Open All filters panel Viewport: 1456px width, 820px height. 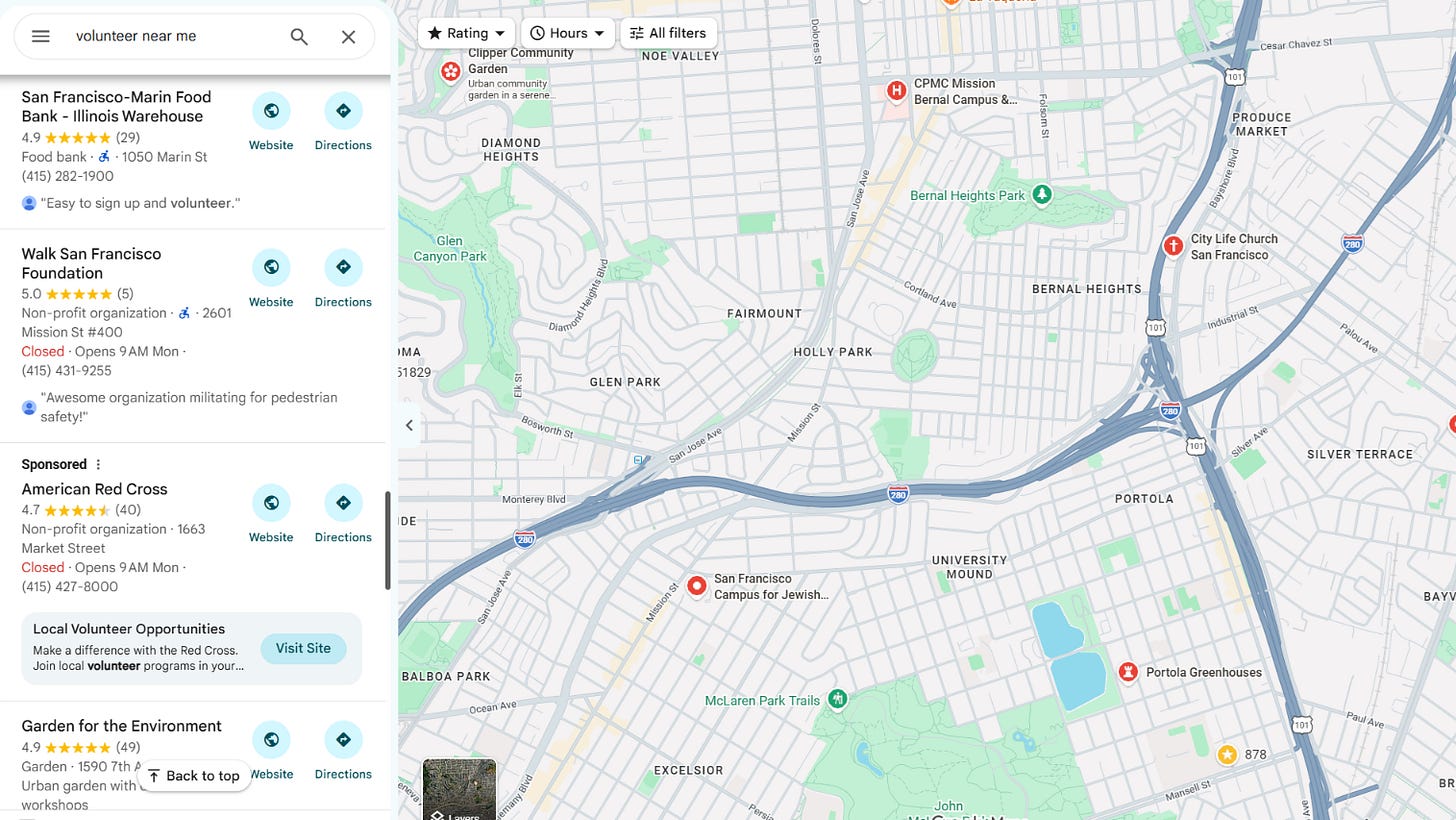pos(668,33)
